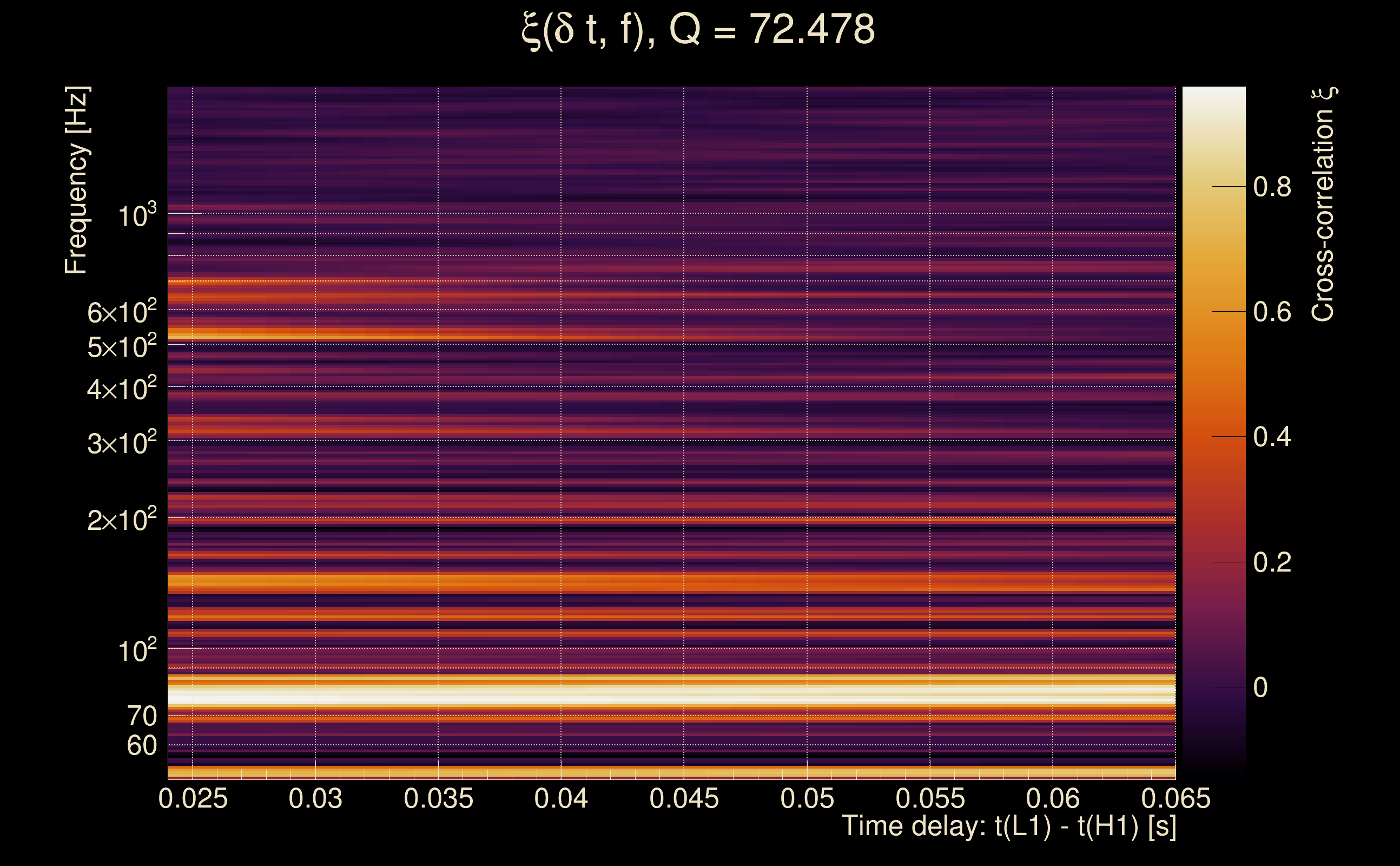Image resolution: width=1400 pixels, height=866 pixels.
Task: Click the 60 Hz y-axis tick label
Action: (x=141, y=746)
